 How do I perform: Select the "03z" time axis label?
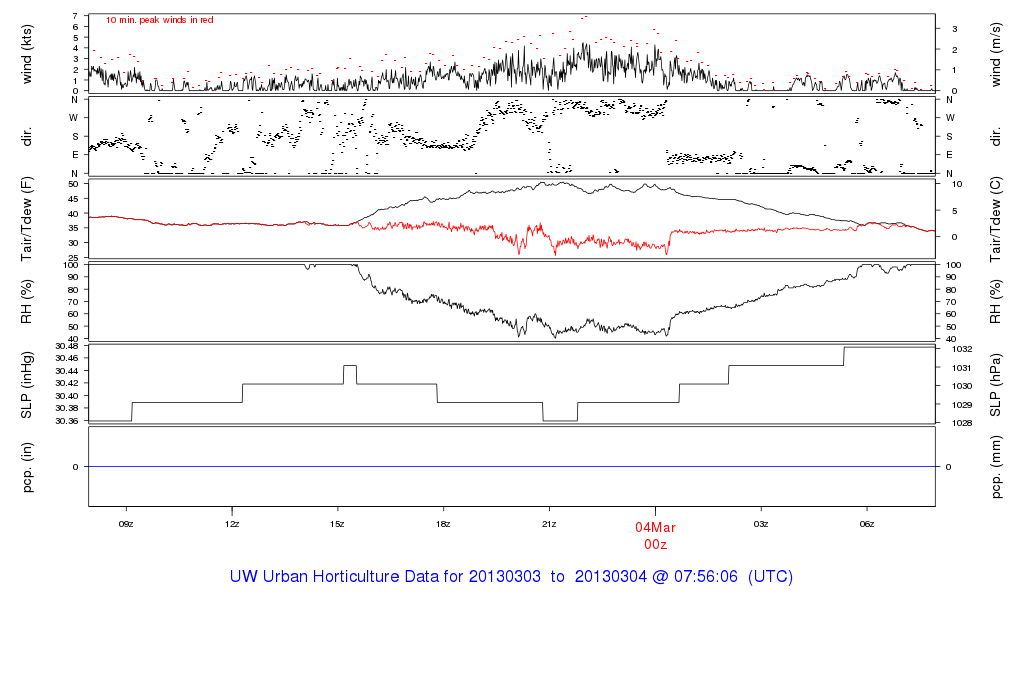click(761, 524)
